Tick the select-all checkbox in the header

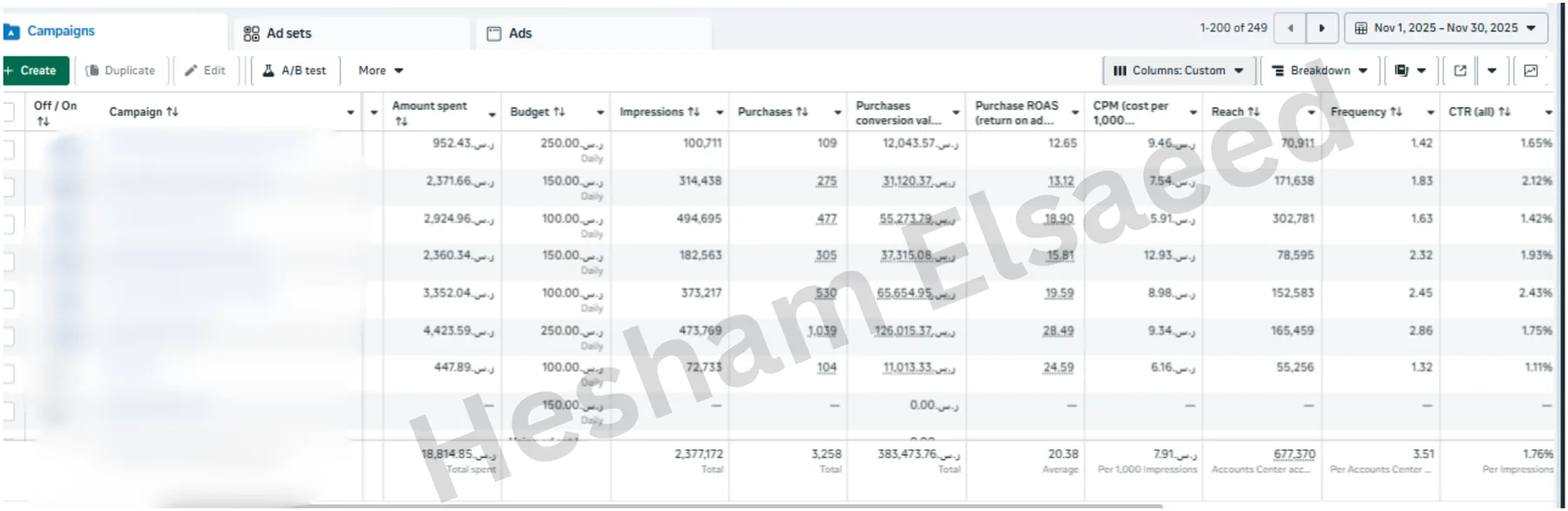coord(8,111)
